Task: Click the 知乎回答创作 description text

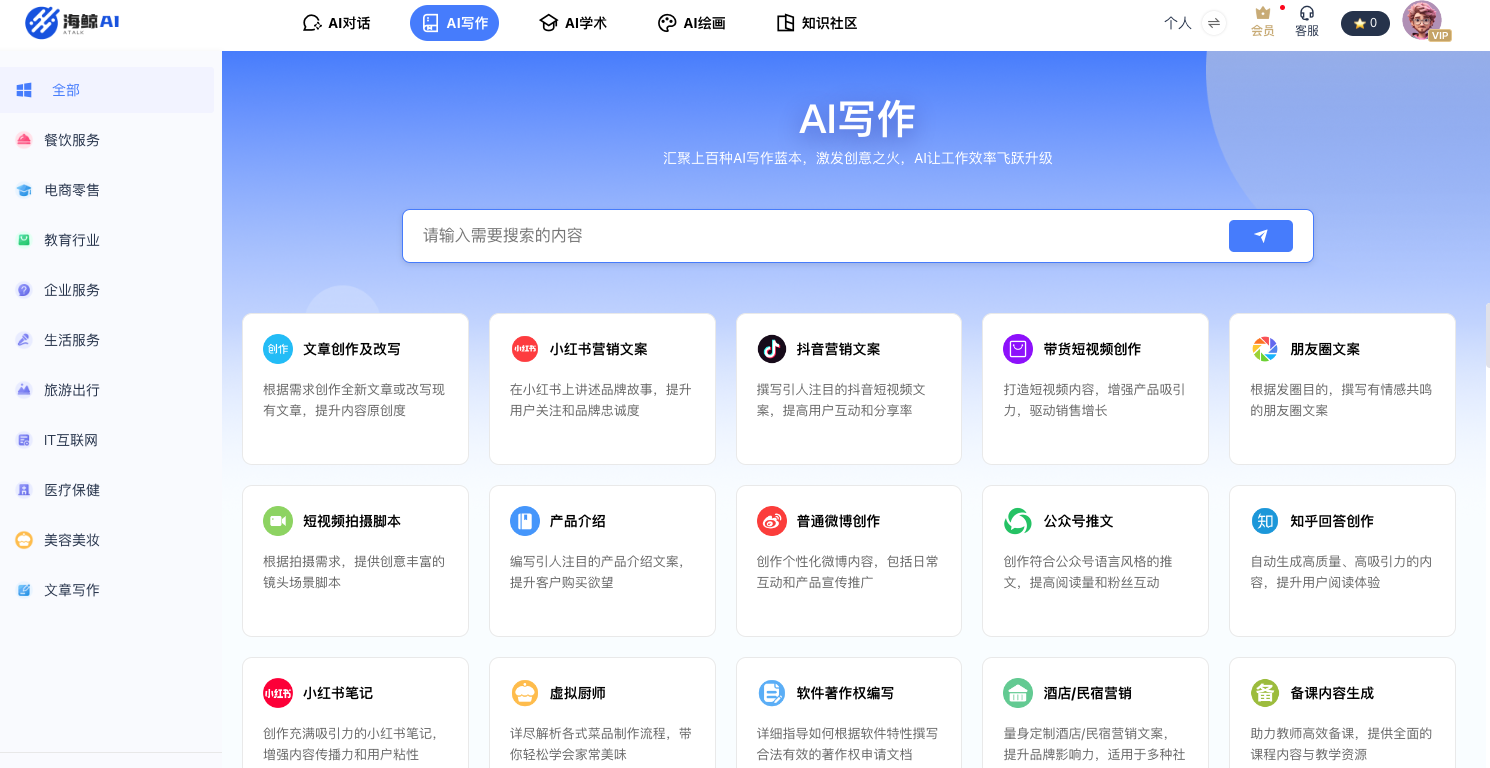Action: (x=1341, y=572)
